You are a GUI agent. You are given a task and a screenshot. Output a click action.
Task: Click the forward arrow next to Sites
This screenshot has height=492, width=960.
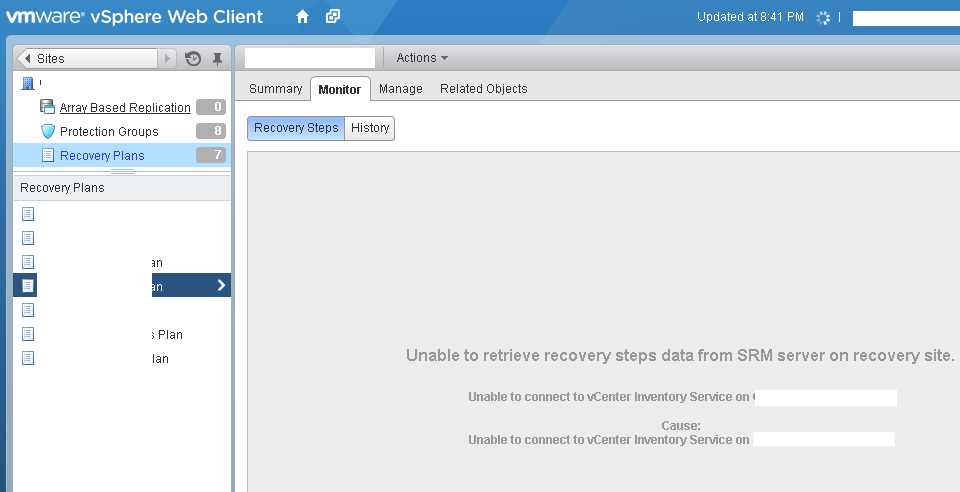[x=167, y=59]
